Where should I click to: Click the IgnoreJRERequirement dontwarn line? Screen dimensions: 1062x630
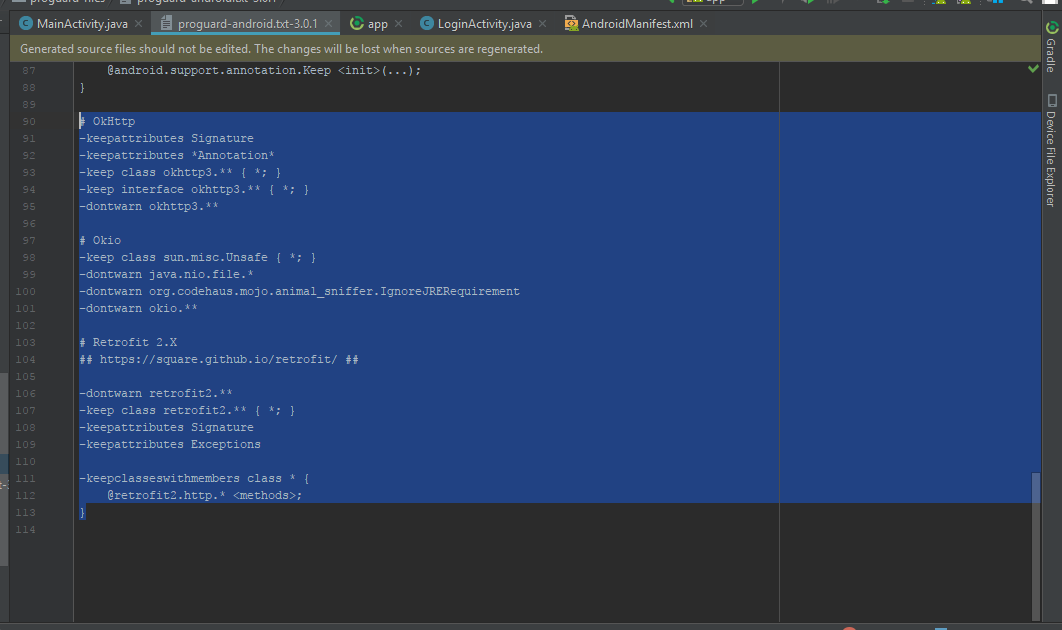299,291
